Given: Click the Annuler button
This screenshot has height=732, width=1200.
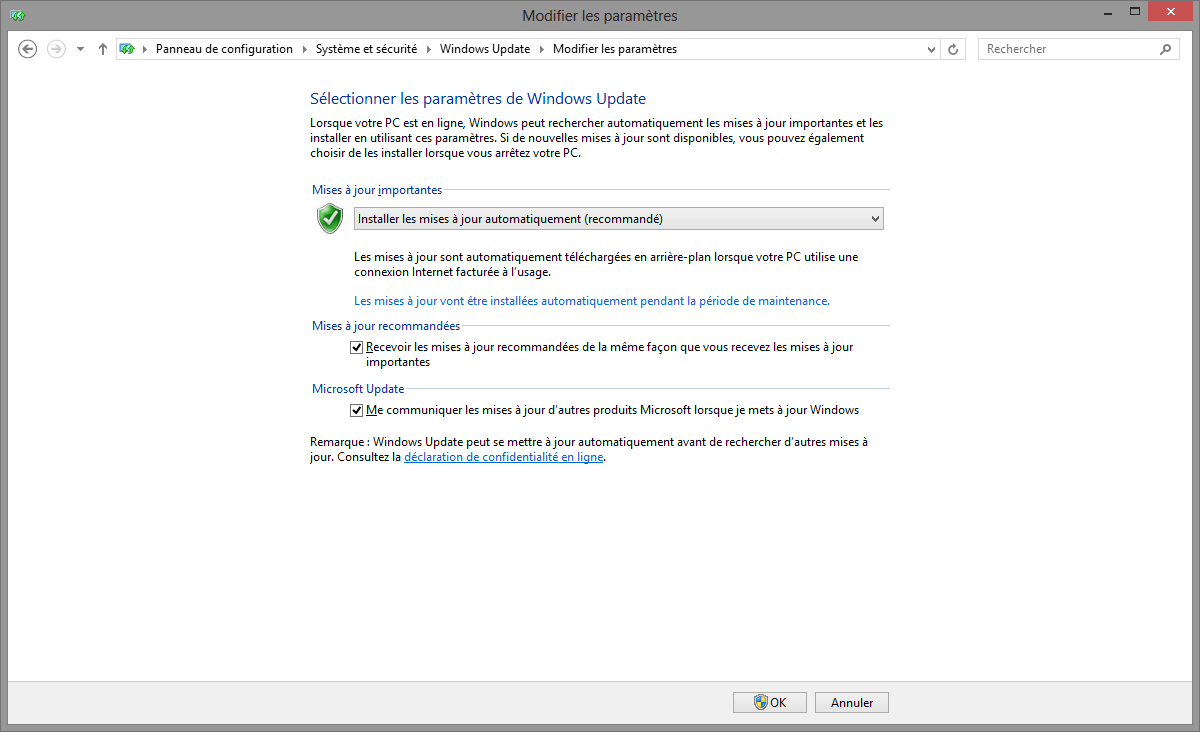Looking at the screenshot, I should pos(852,703).
